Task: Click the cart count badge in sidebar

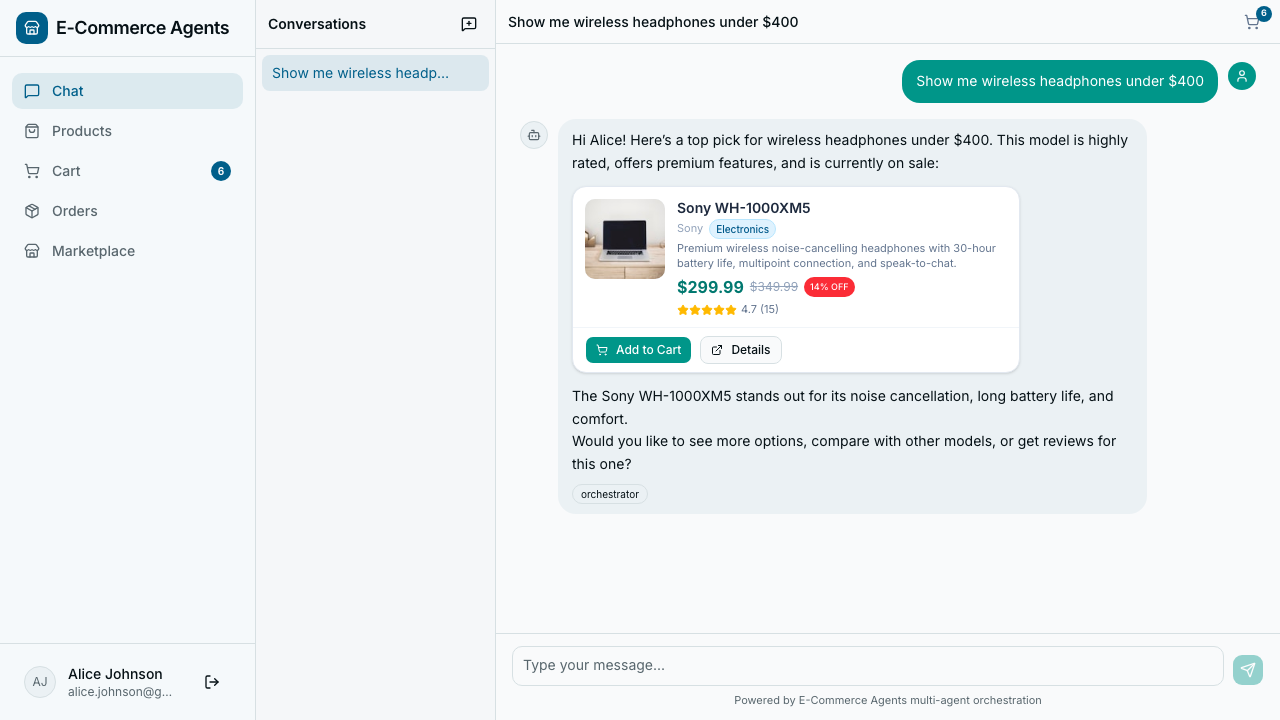Action: pos(221,171)
